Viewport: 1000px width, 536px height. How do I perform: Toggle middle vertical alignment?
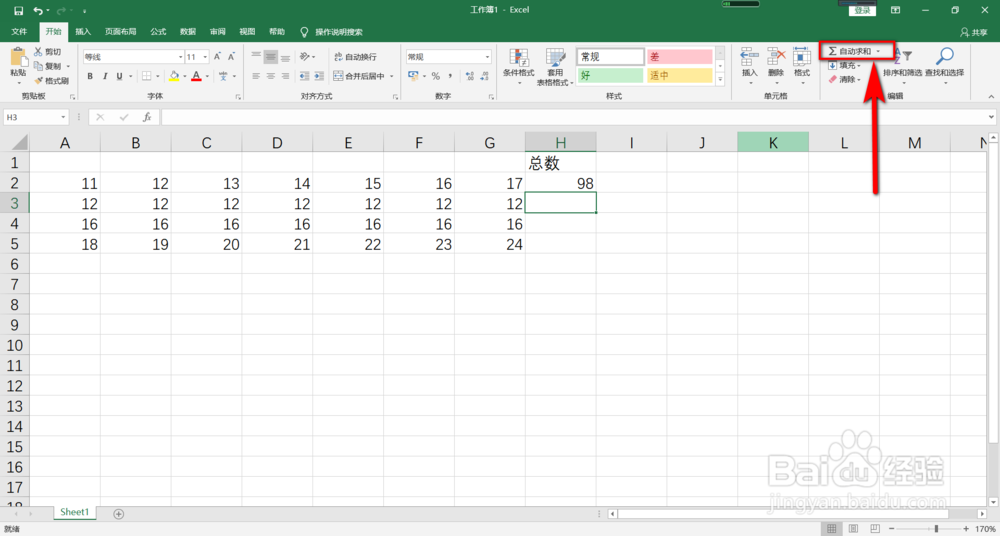point(271,56)
